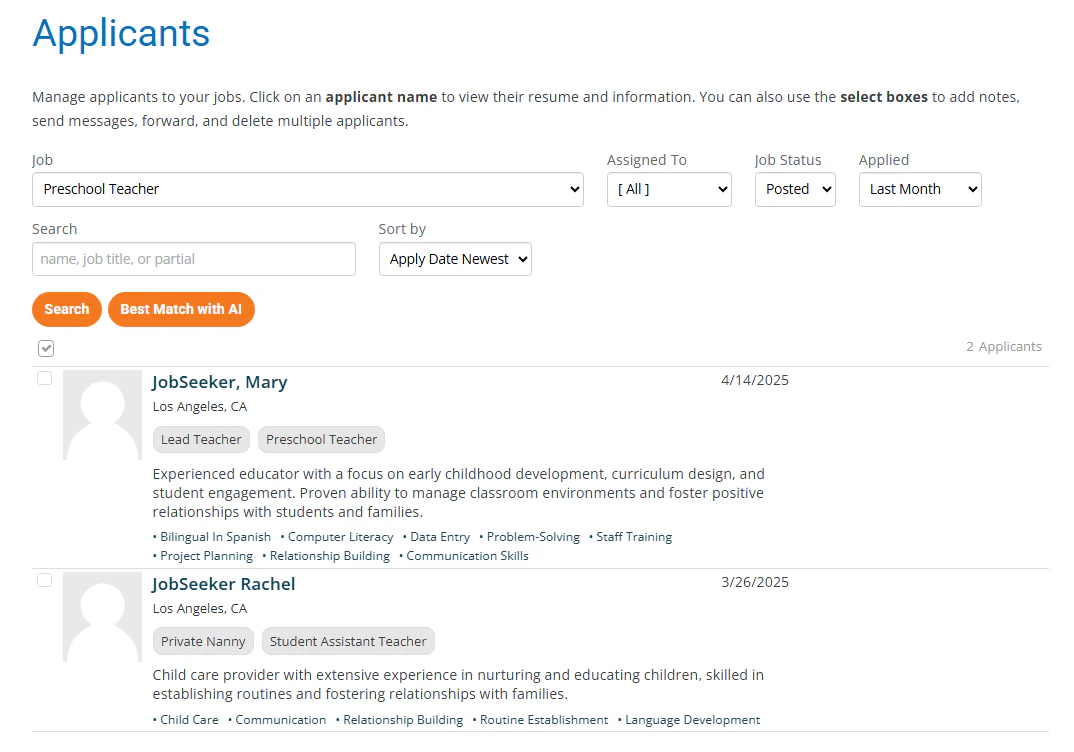Click the Search button
The width and height of the screenshot is (1074, 752).
(66, 309)
